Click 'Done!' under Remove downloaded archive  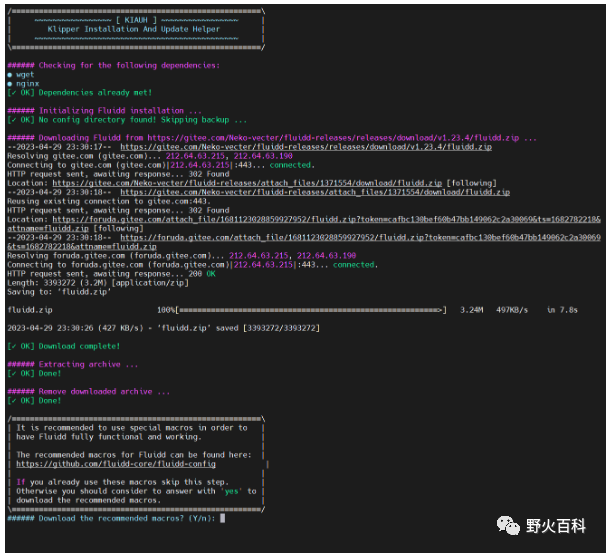coord(34,401)
